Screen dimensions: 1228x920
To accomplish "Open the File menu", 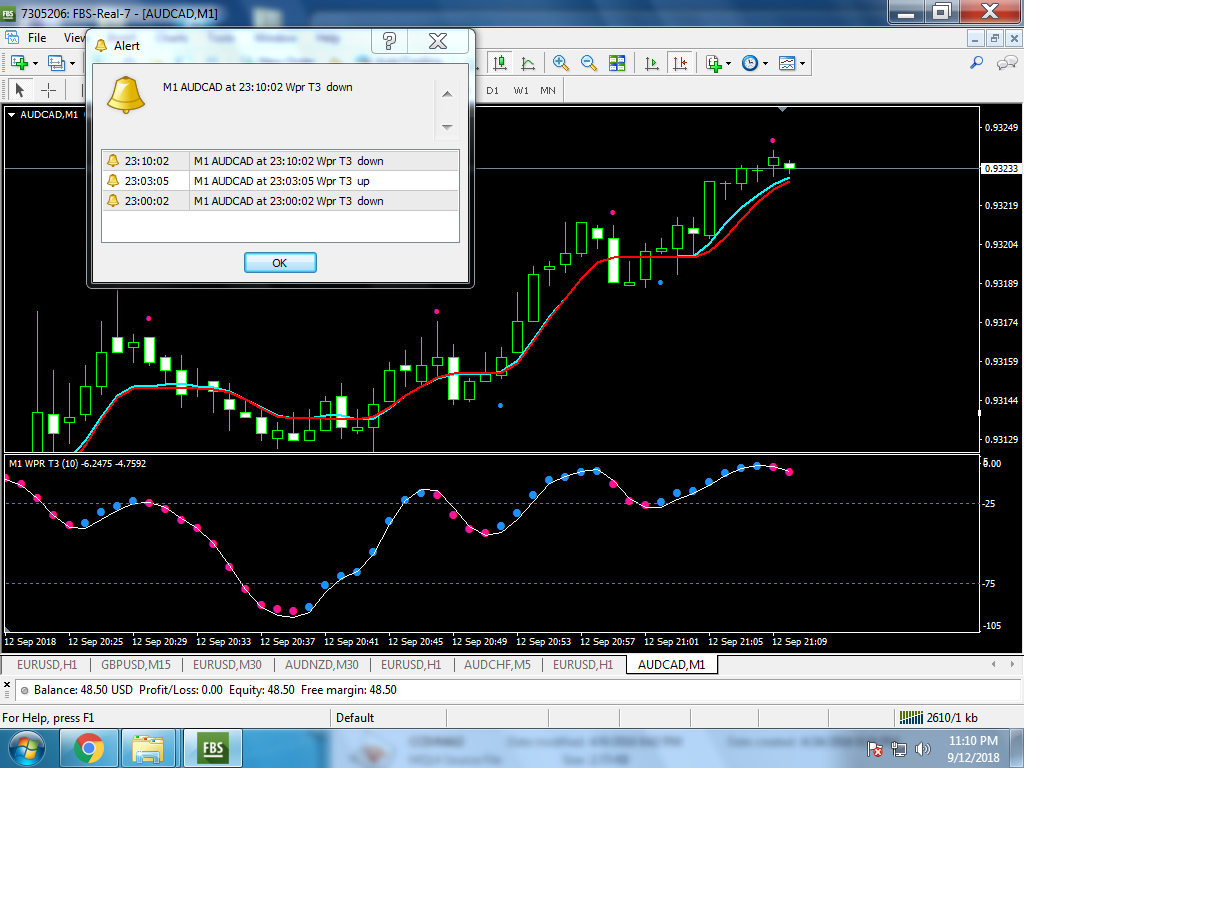I will 37,38.
